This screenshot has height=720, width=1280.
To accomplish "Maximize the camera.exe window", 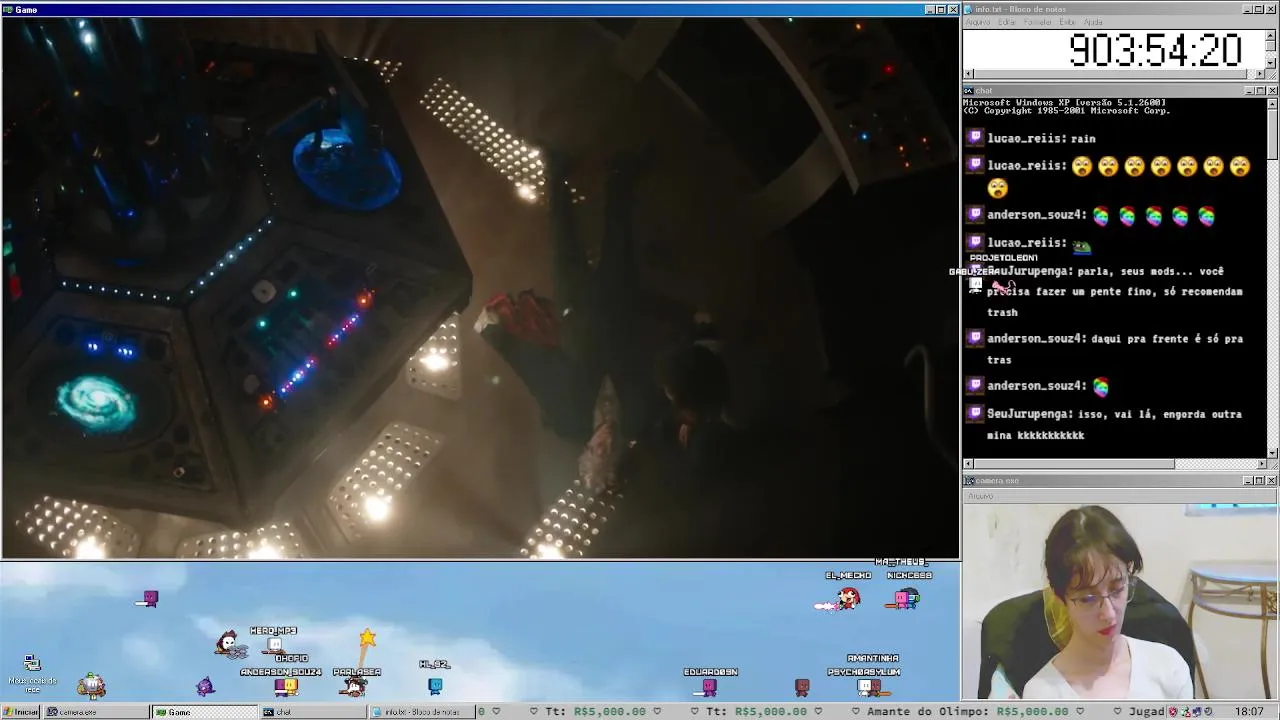I will pos(1260,481).
